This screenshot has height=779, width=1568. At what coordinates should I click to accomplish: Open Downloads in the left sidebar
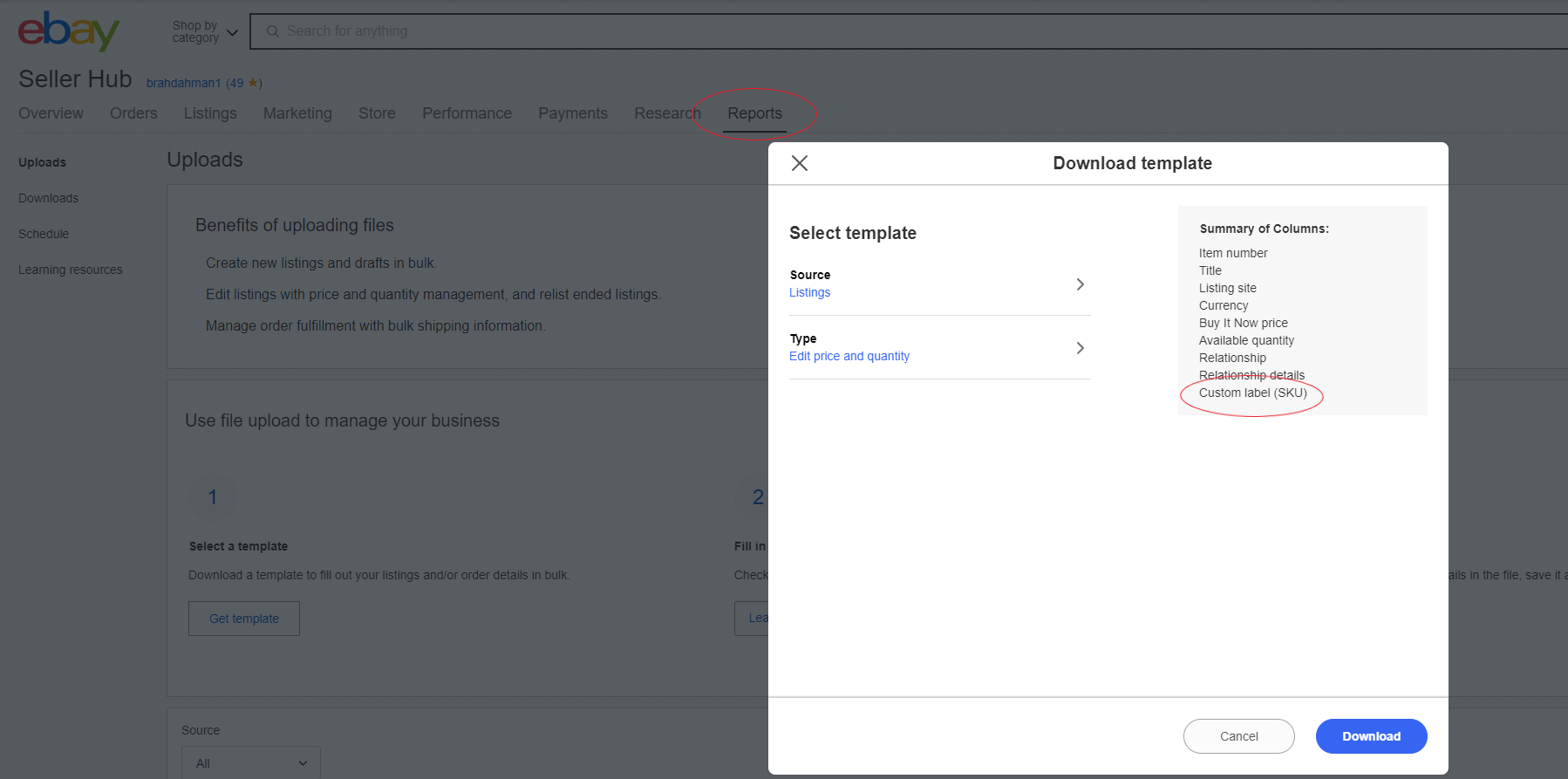click(x=49, y=198)
